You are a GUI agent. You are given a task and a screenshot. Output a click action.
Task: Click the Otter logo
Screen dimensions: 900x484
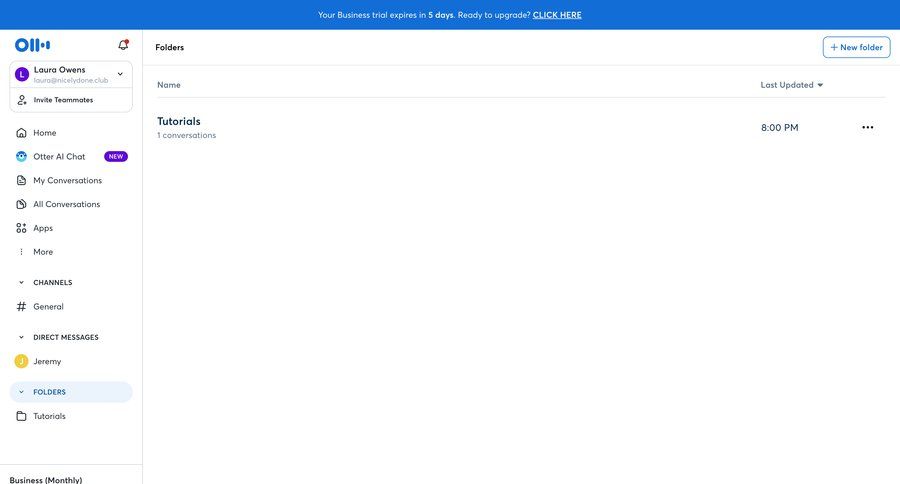tap(32, 45)
